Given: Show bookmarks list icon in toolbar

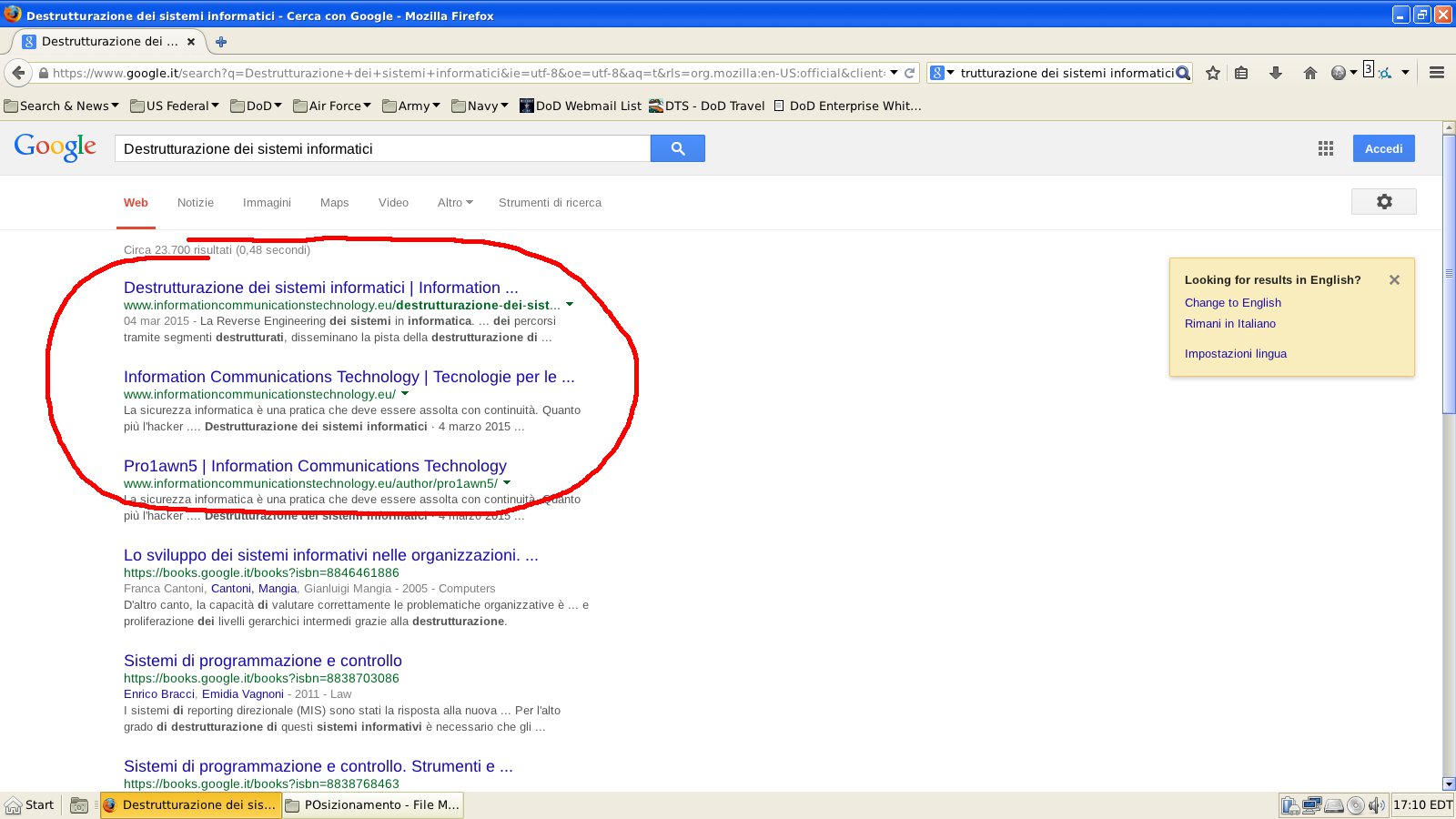Looking at the screenshot, I should pos(1241,73).
